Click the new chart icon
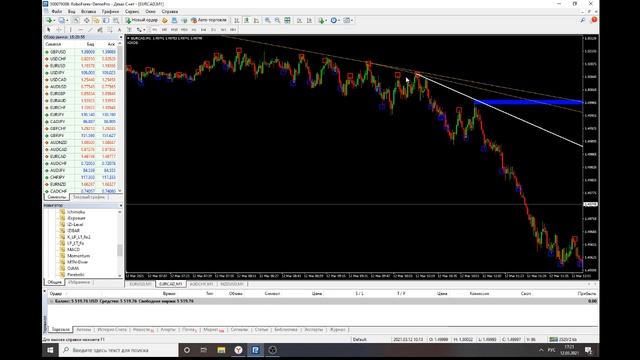Image resolution: width=640 pixels, height=360 pixels. click(x=48, y=20)
